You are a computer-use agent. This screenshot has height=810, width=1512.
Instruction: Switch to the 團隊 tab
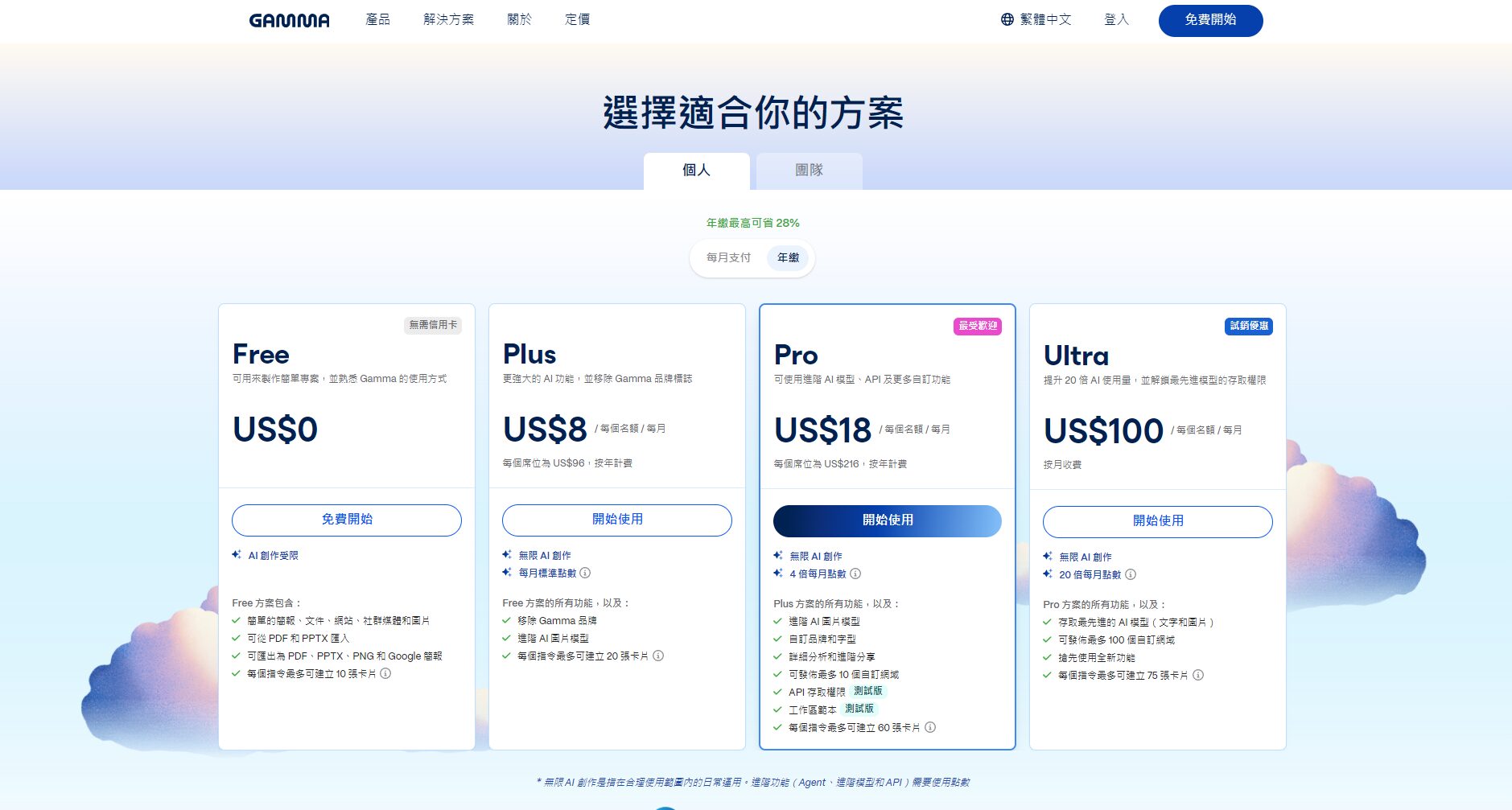809,171
